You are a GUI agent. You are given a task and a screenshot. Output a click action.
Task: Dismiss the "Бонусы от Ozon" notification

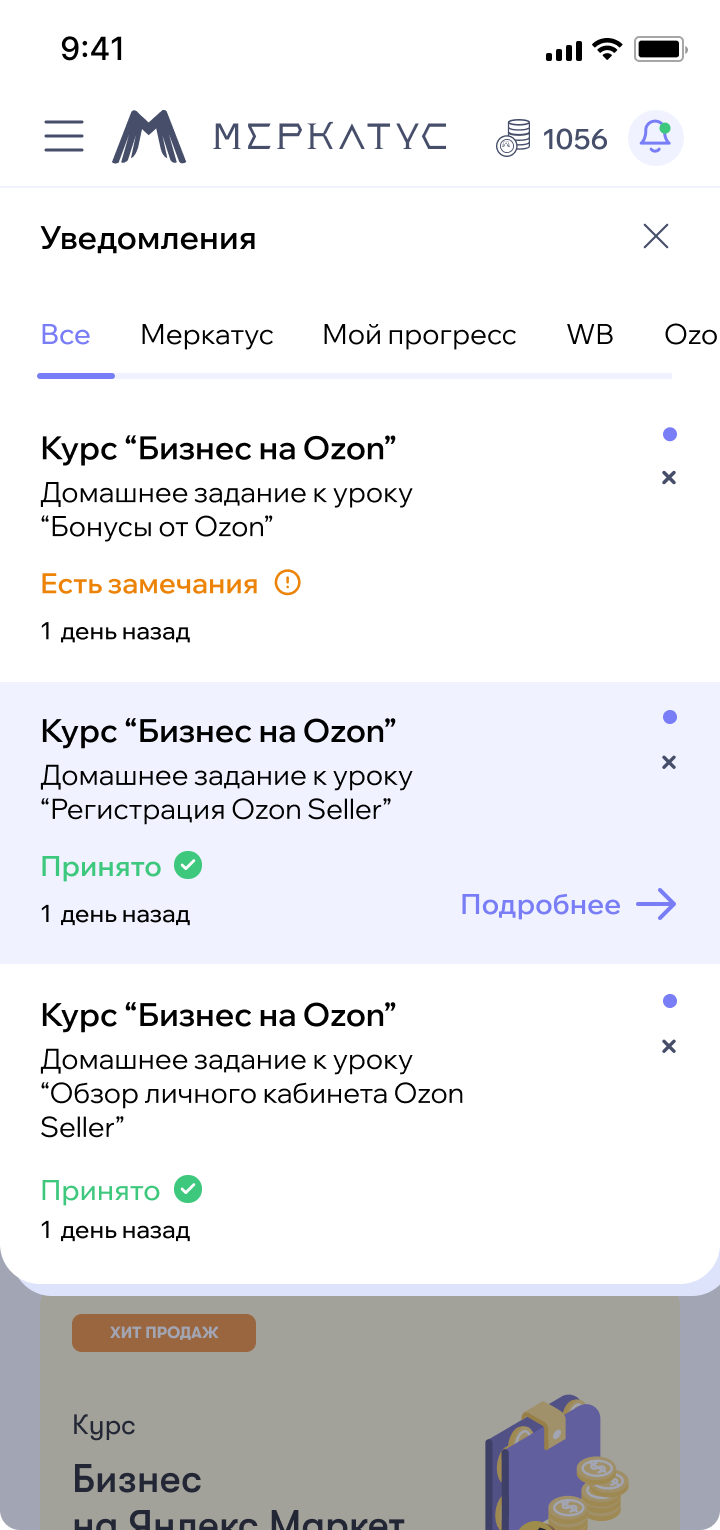pos(669,478)
